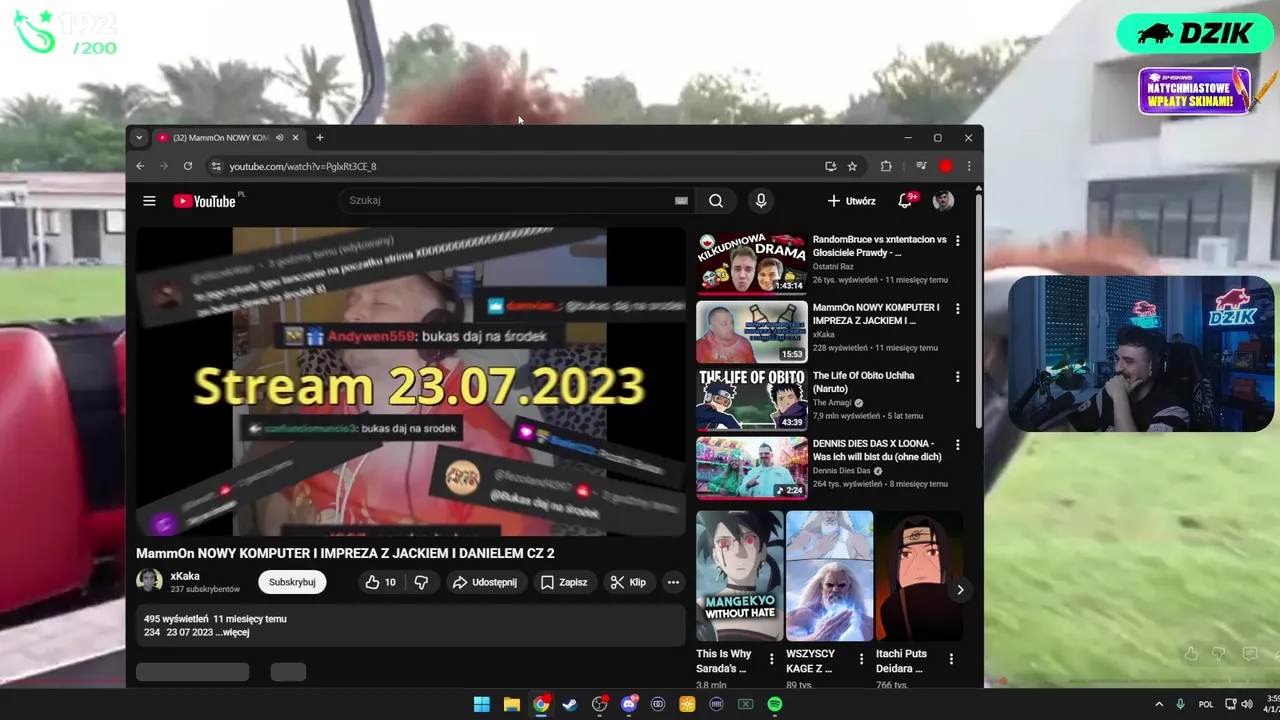
Task: Open Steam from the taskbar
Action: (x=570, y=704)
